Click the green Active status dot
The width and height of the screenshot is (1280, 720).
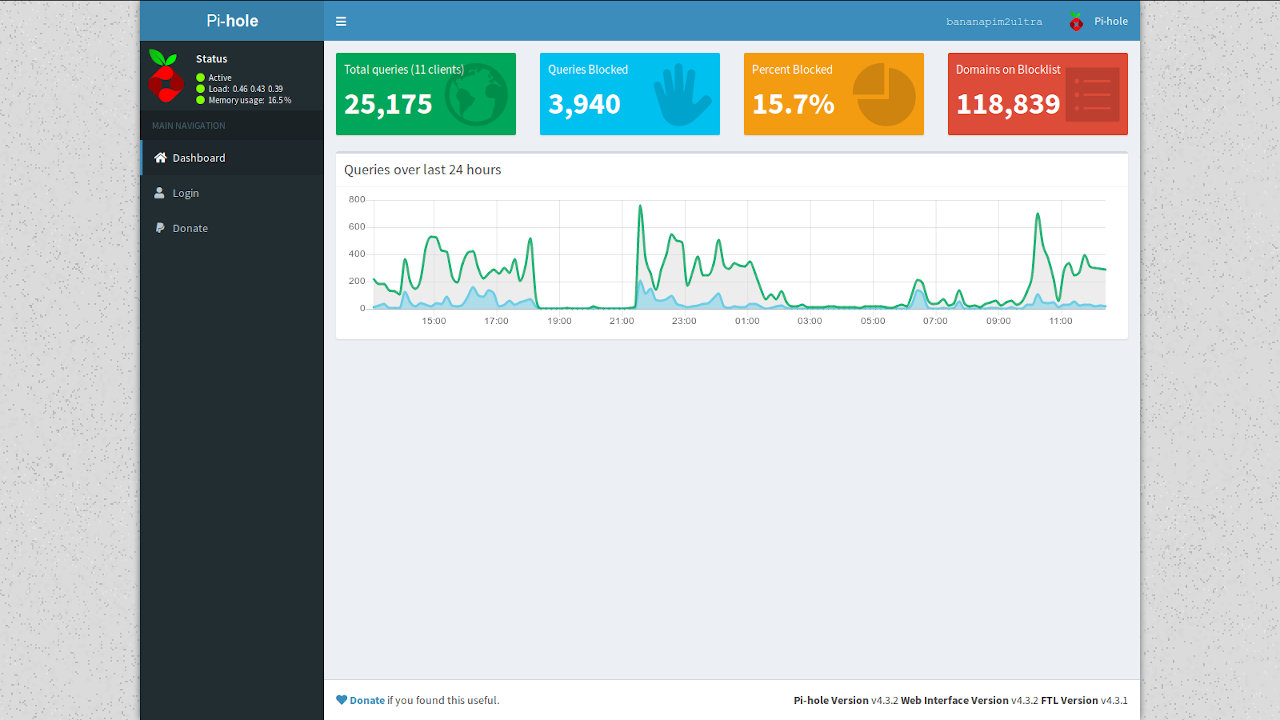[x=200, y=77]
